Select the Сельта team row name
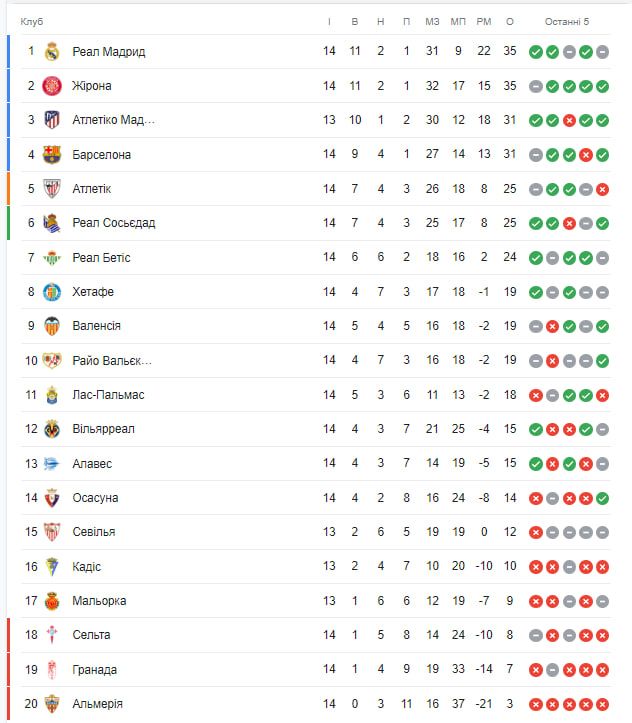632x723 pixels. pyautogui.click(x=91, y=635)
